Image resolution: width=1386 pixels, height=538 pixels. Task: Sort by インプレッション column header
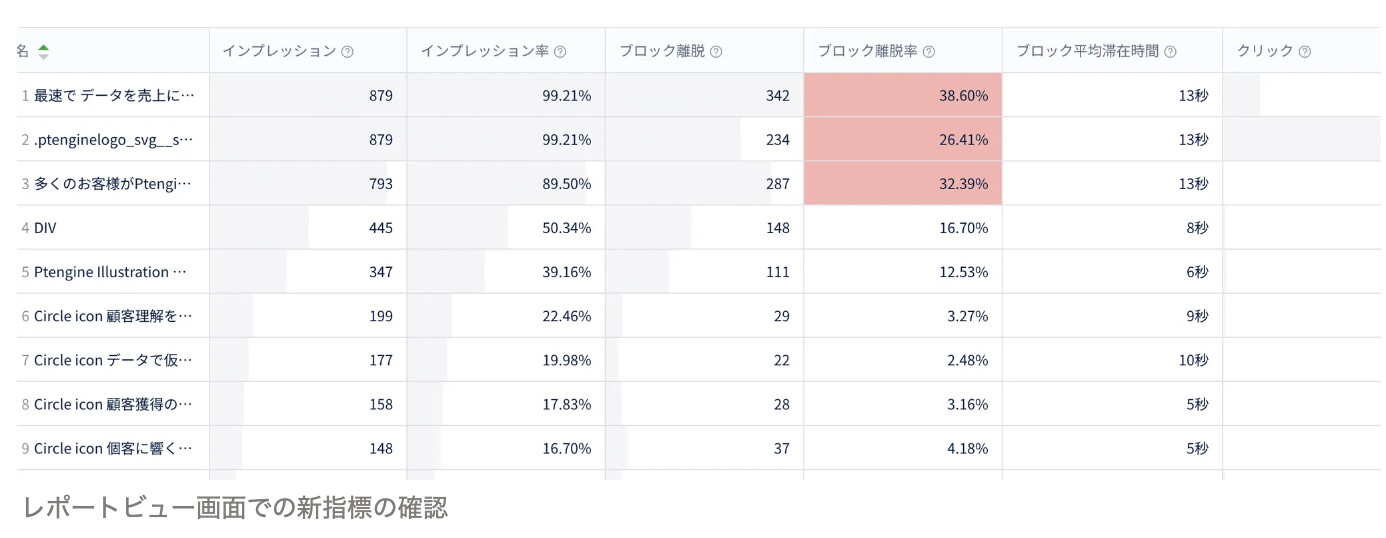click(279, 51)
